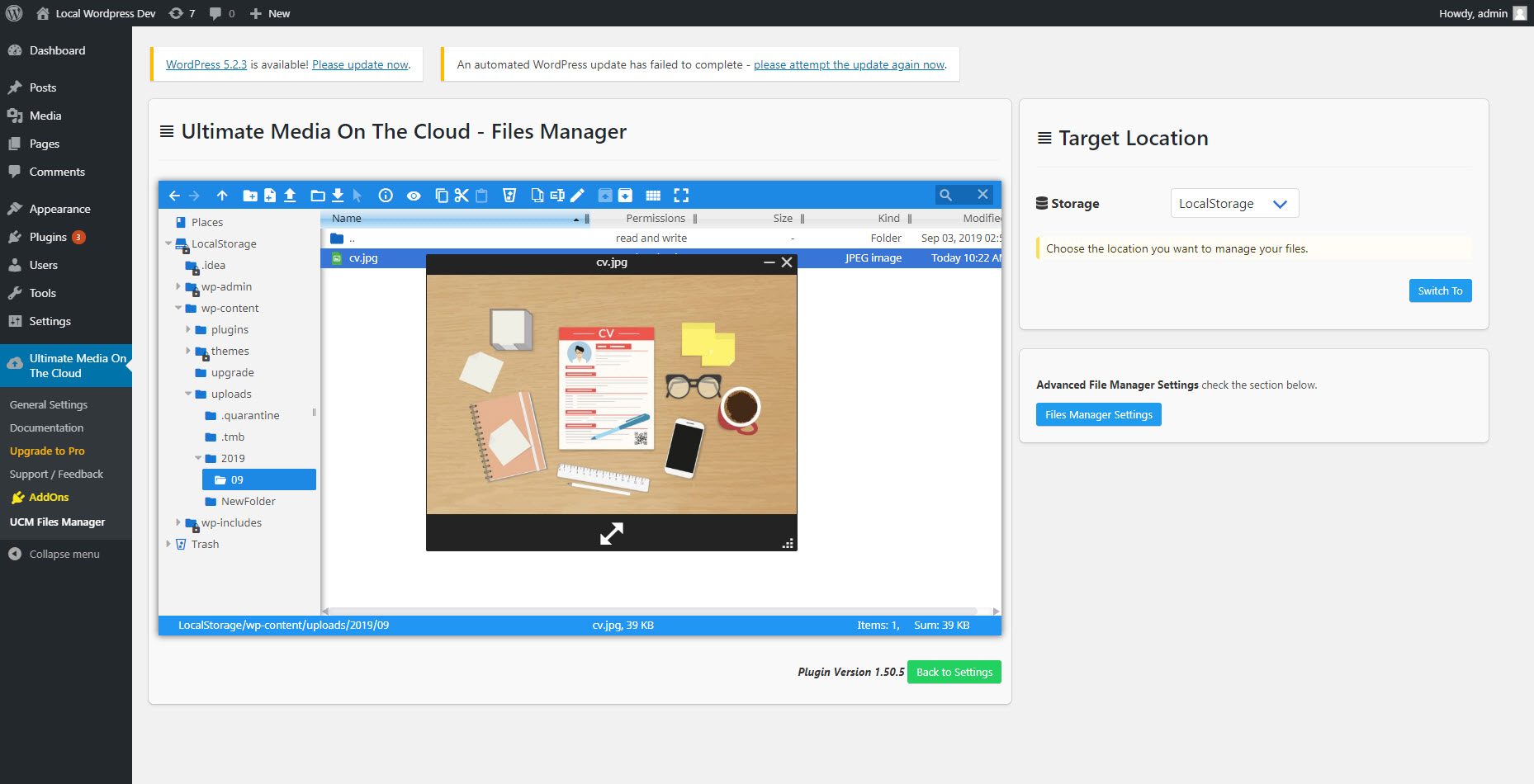Screen dimensions: 1534x784
Task: Open the updates icon showing 7
Action: pyautogui.click(x=182, y=13)
